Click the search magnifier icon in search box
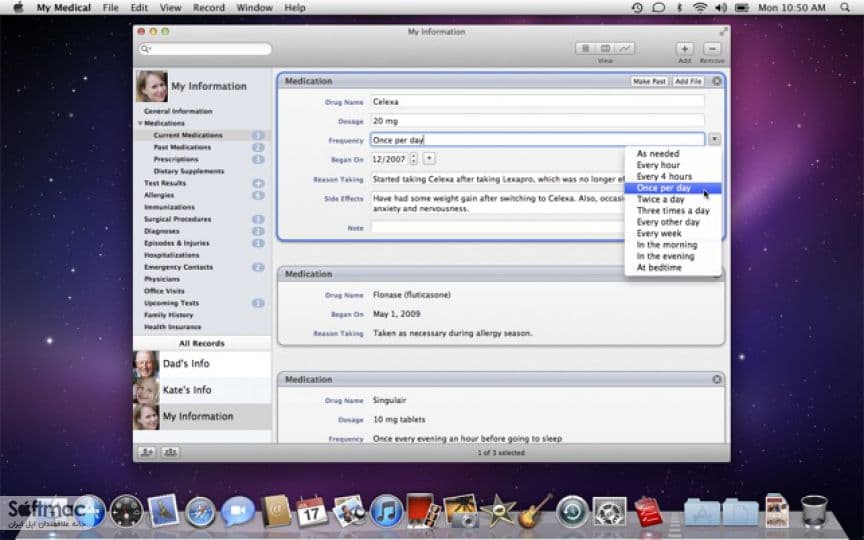The image size is (864, 540). [145, 49]
